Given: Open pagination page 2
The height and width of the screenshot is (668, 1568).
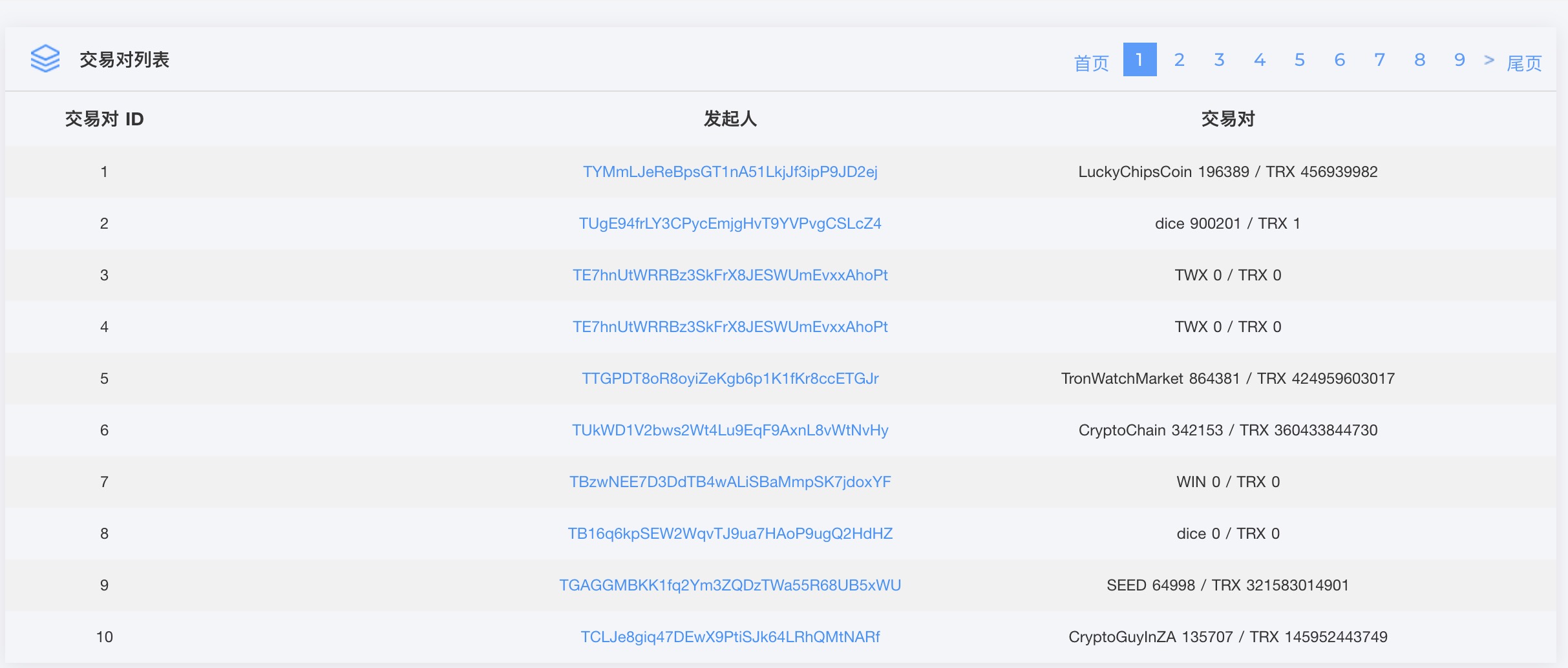Looking at the screenshot, I should 1180,59.
